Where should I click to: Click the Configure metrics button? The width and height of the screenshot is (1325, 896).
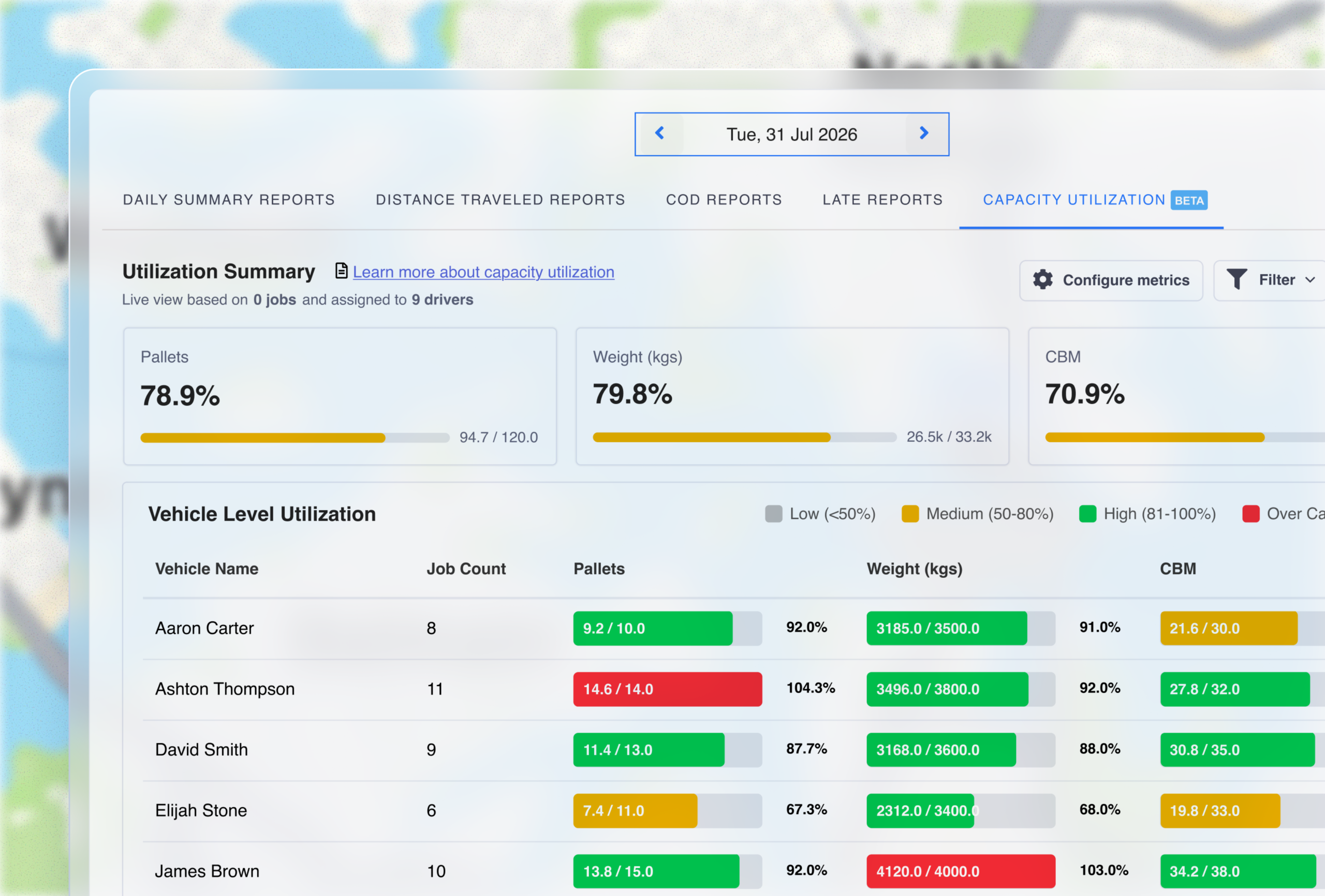[x=1111, y=280]
